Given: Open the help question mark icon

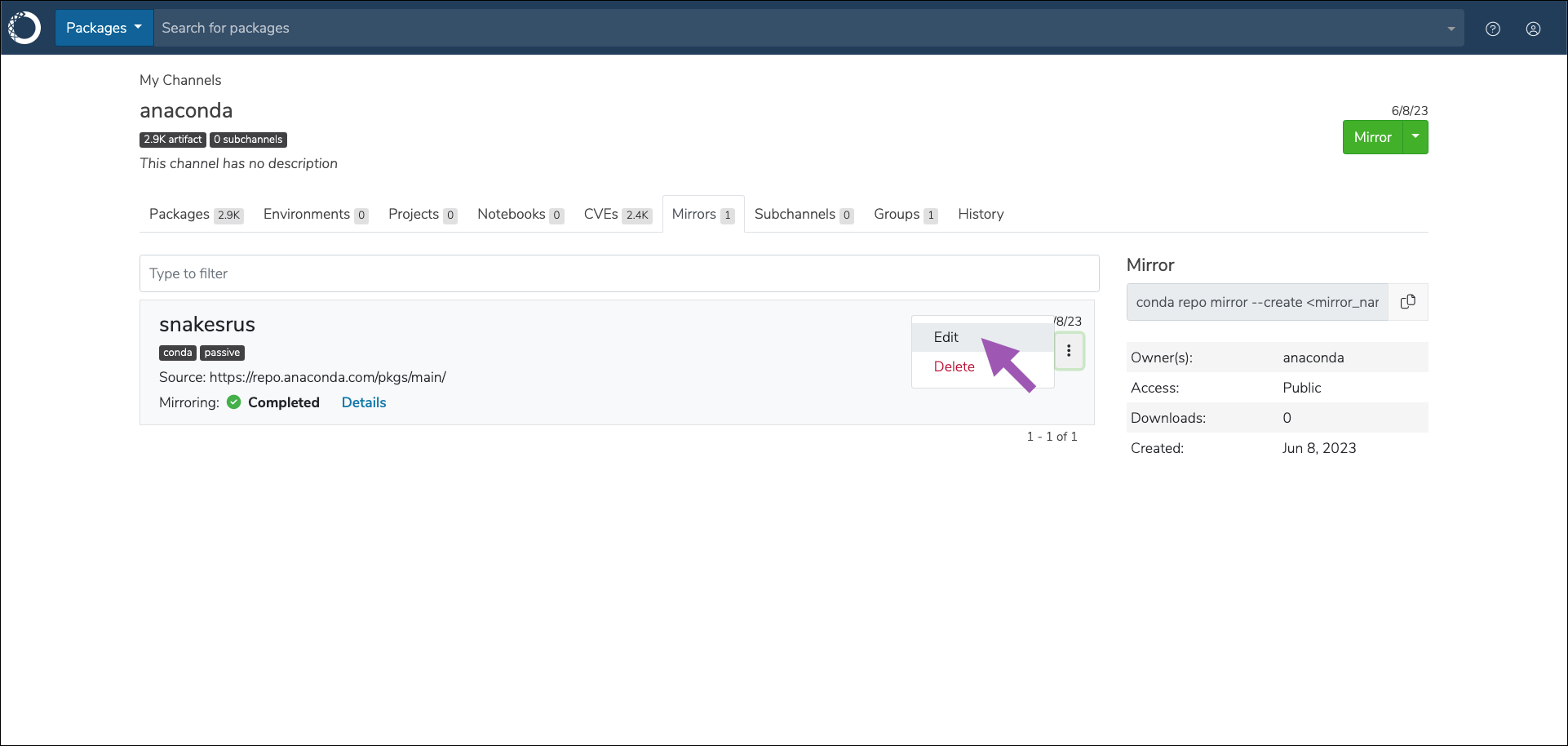Looking at the screenshot, I should 1493,29.
